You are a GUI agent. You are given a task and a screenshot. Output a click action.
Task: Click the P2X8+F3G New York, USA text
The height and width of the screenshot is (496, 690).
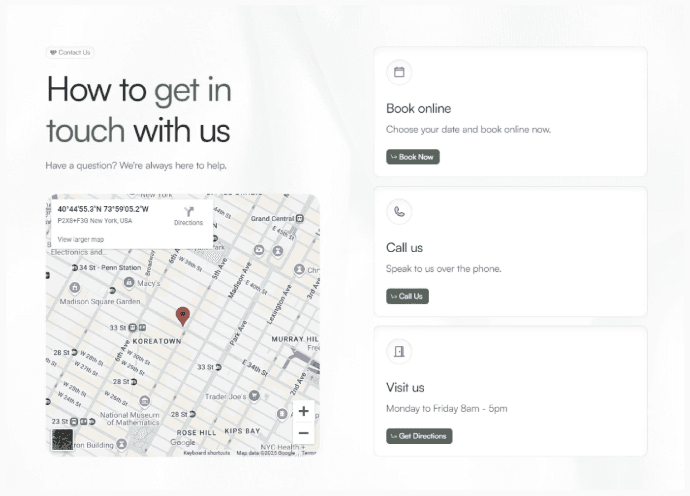click(x=95, y=220)
